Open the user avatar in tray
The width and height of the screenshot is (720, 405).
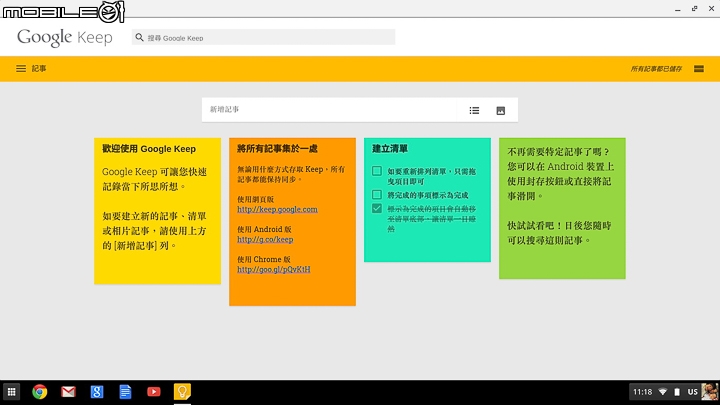click(709, 392)
